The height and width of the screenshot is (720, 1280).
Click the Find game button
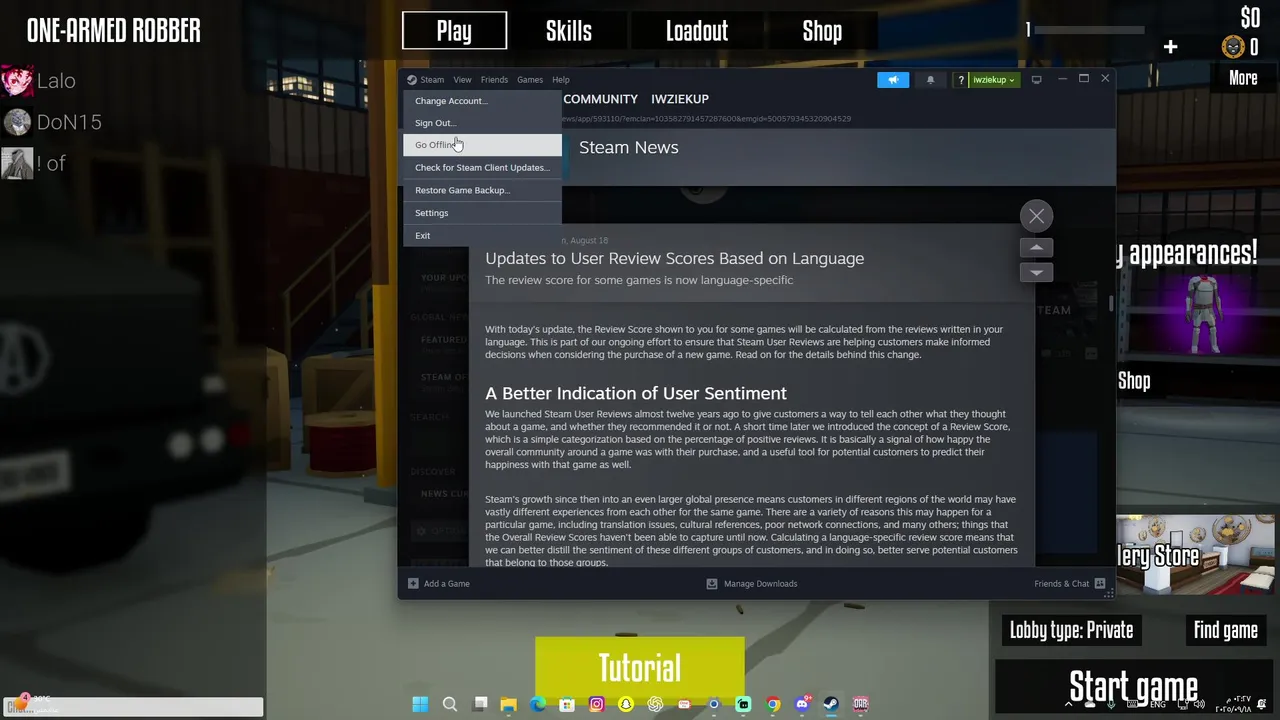point(1225,630)
